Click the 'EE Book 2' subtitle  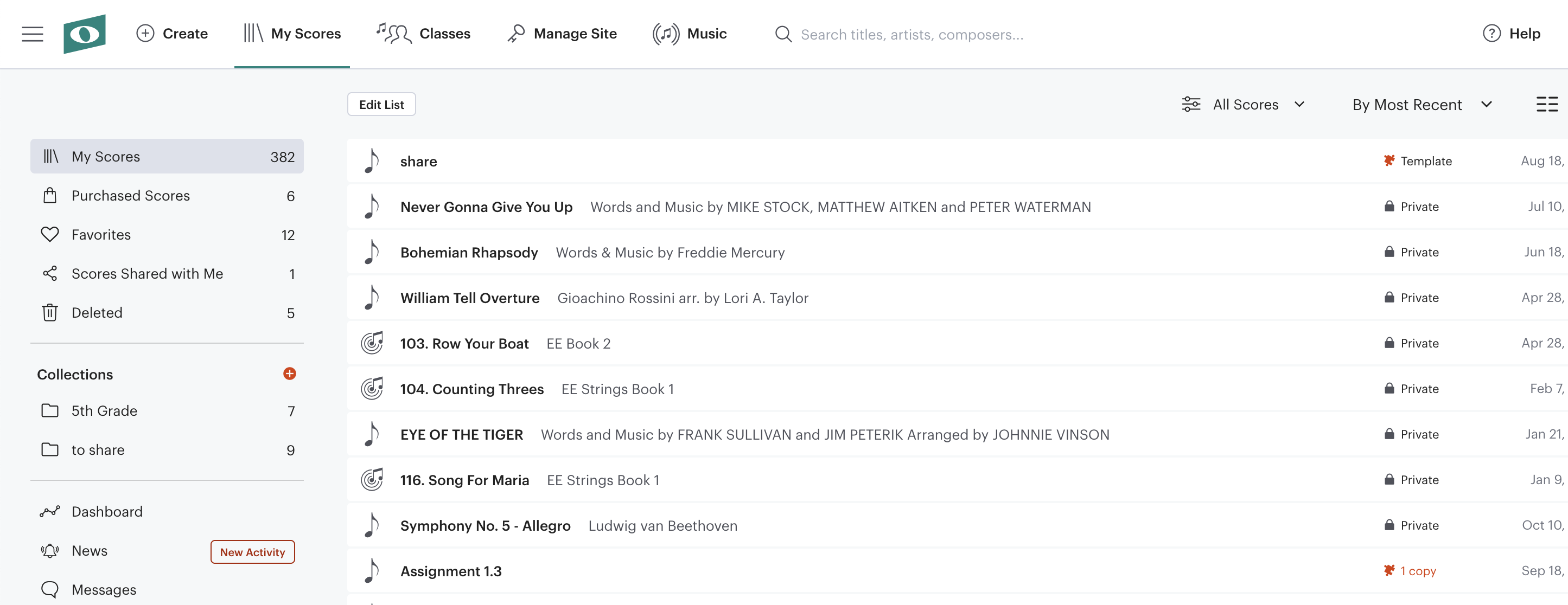pyautogui.click(x=578, y=344)
